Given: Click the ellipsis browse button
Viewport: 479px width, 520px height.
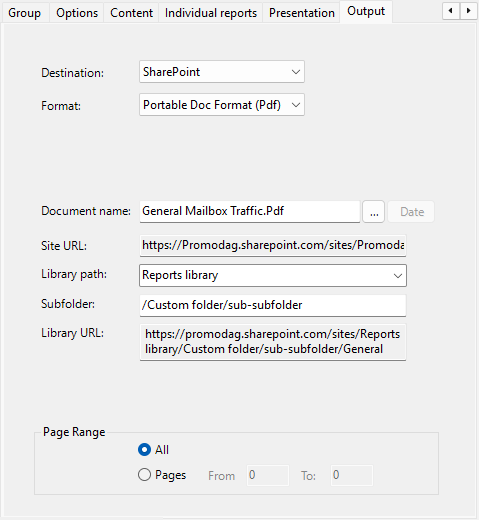Looking at the screenshot, I should (374, 212).
